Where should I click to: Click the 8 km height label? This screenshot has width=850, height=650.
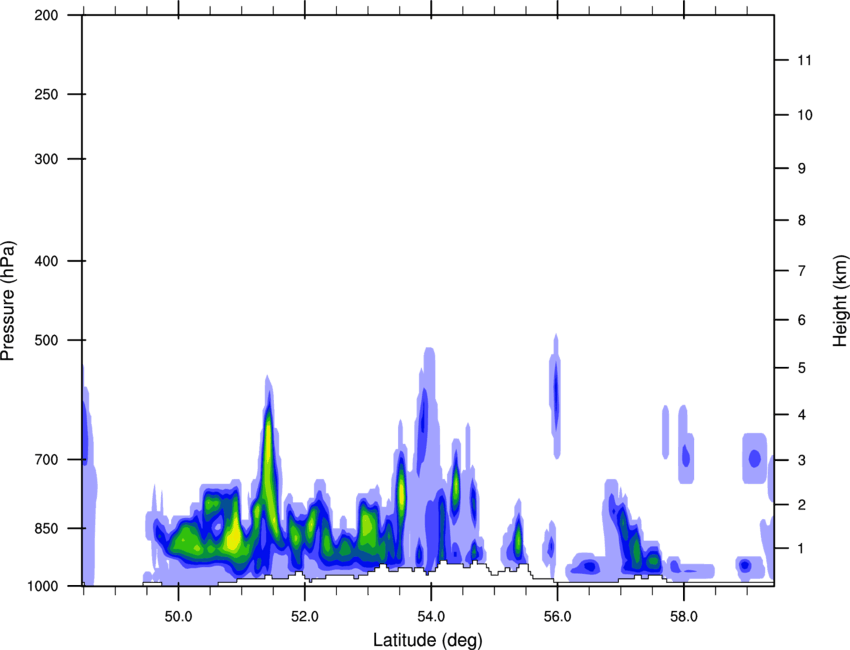point(801,220)
